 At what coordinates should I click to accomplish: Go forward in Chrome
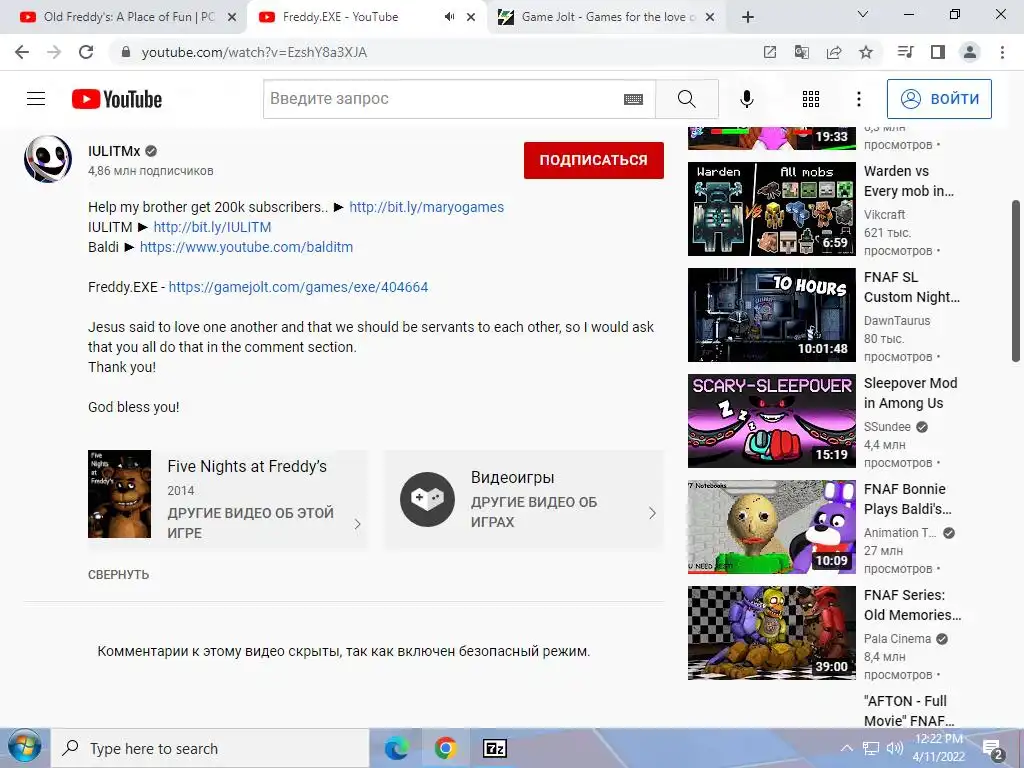pos(54,52)
